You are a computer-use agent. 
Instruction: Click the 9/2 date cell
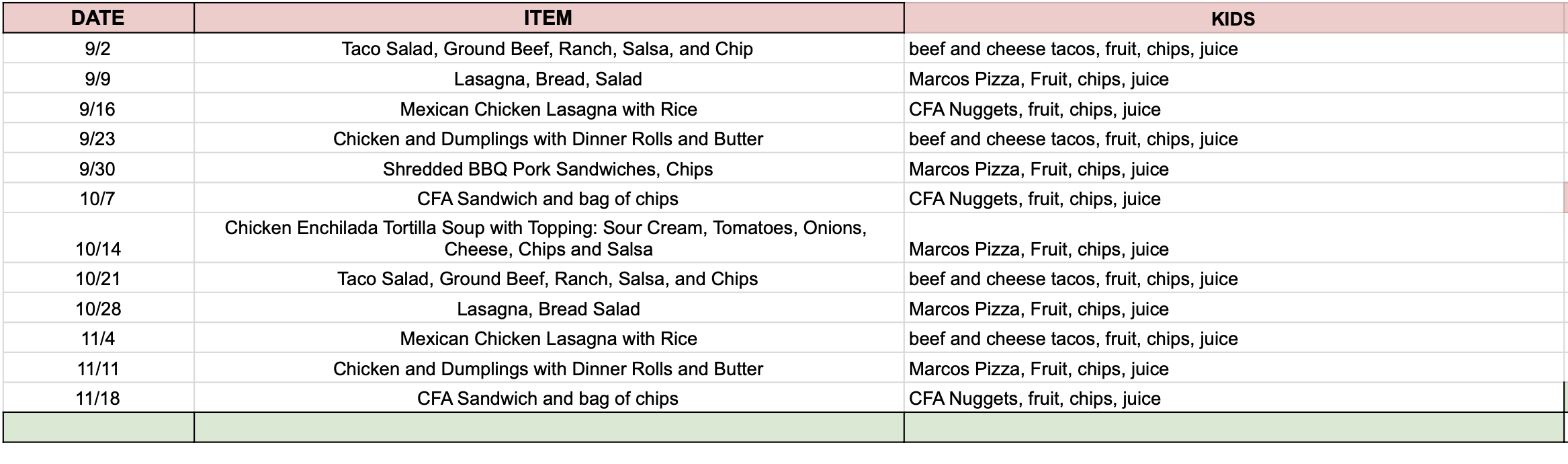click(98, 48)
